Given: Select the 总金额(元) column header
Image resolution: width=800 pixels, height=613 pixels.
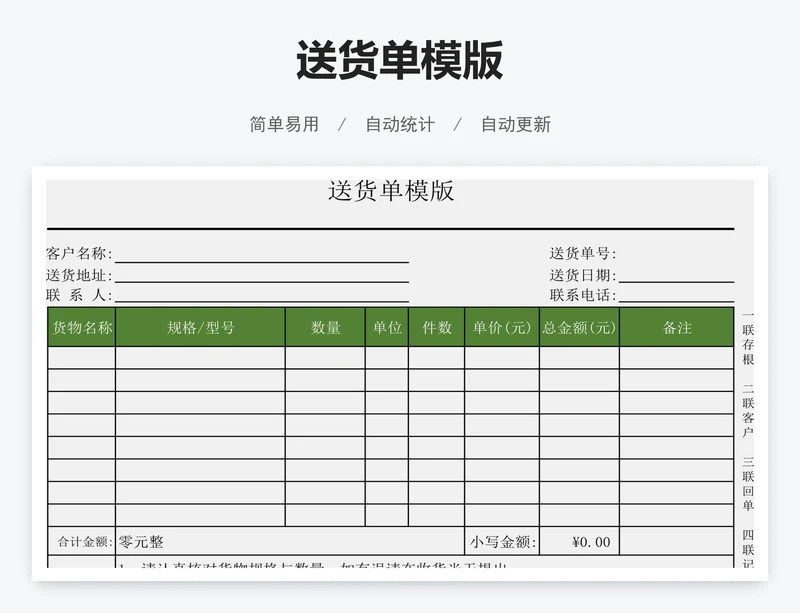Looking at the screenshot, I should tap(580, 327).
